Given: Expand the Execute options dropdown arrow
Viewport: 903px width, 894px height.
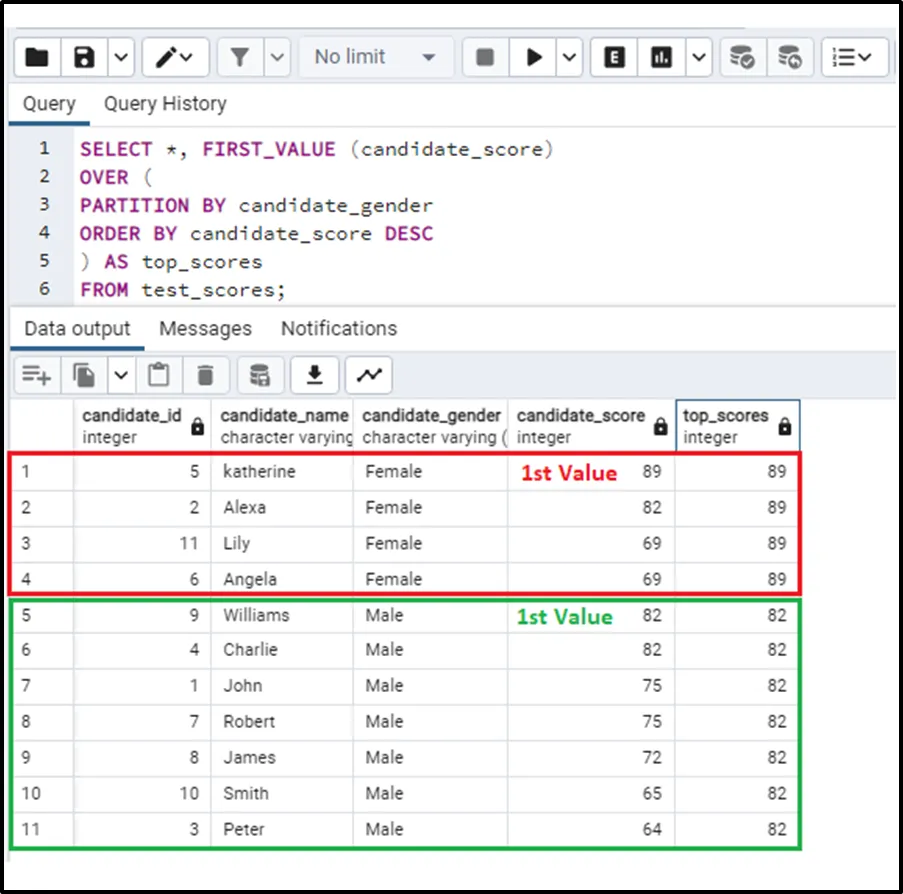Looking at the screenshot, I should [569, 57].
